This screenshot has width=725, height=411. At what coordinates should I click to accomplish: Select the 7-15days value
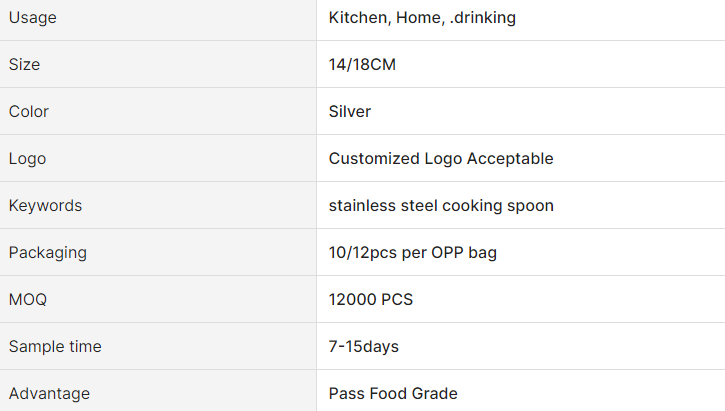pyautogui.click(x=364, y=347)
